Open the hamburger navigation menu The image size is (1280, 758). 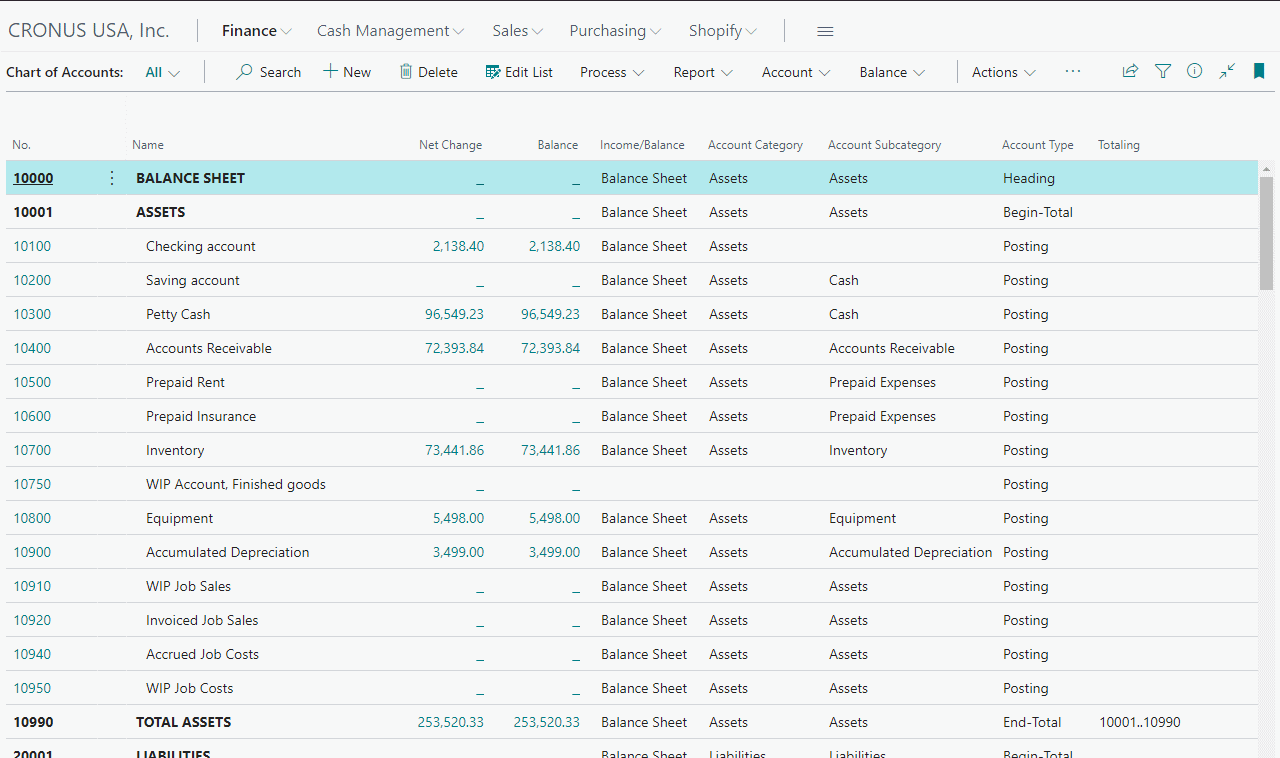pyautogui.click(x=825, y=31)
